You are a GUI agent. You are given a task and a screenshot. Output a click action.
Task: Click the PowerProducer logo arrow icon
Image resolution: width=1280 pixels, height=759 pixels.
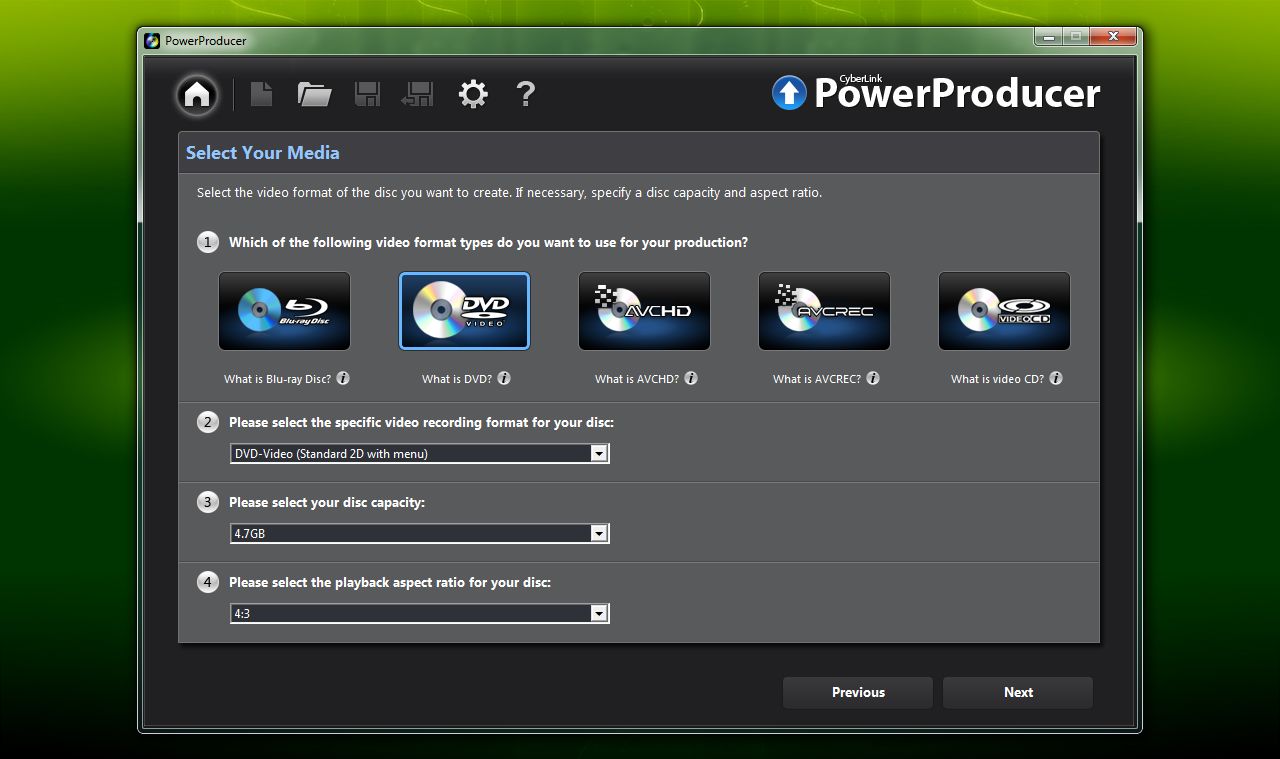(789, 93)
